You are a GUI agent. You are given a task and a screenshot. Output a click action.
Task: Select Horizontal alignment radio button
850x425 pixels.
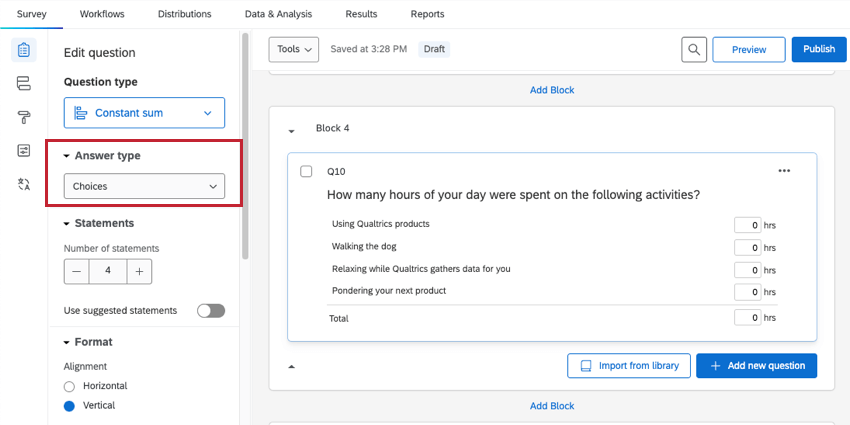tap(69, 386)
